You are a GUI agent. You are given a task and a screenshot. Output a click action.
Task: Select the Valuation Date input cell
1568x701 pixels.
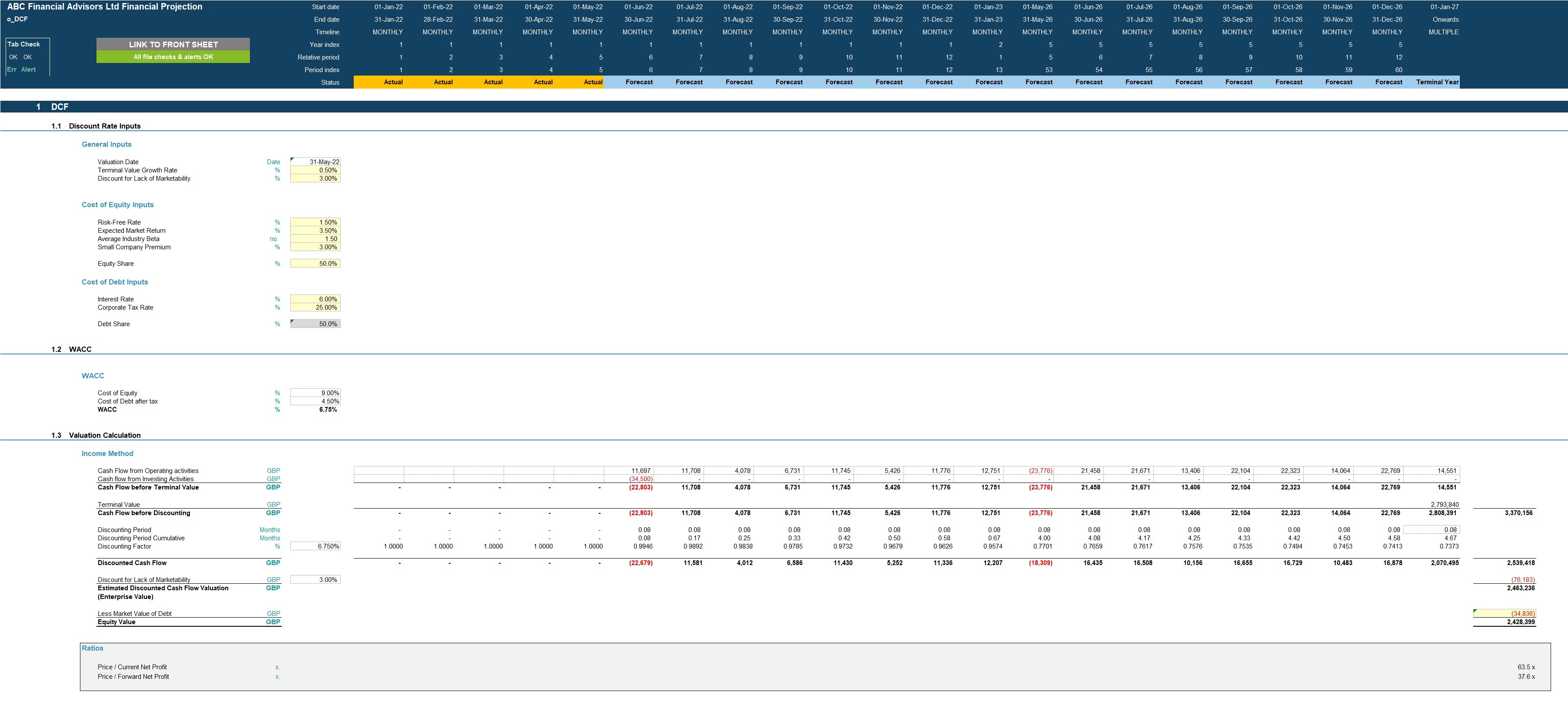pyautogui.click(x=316, y=162)
